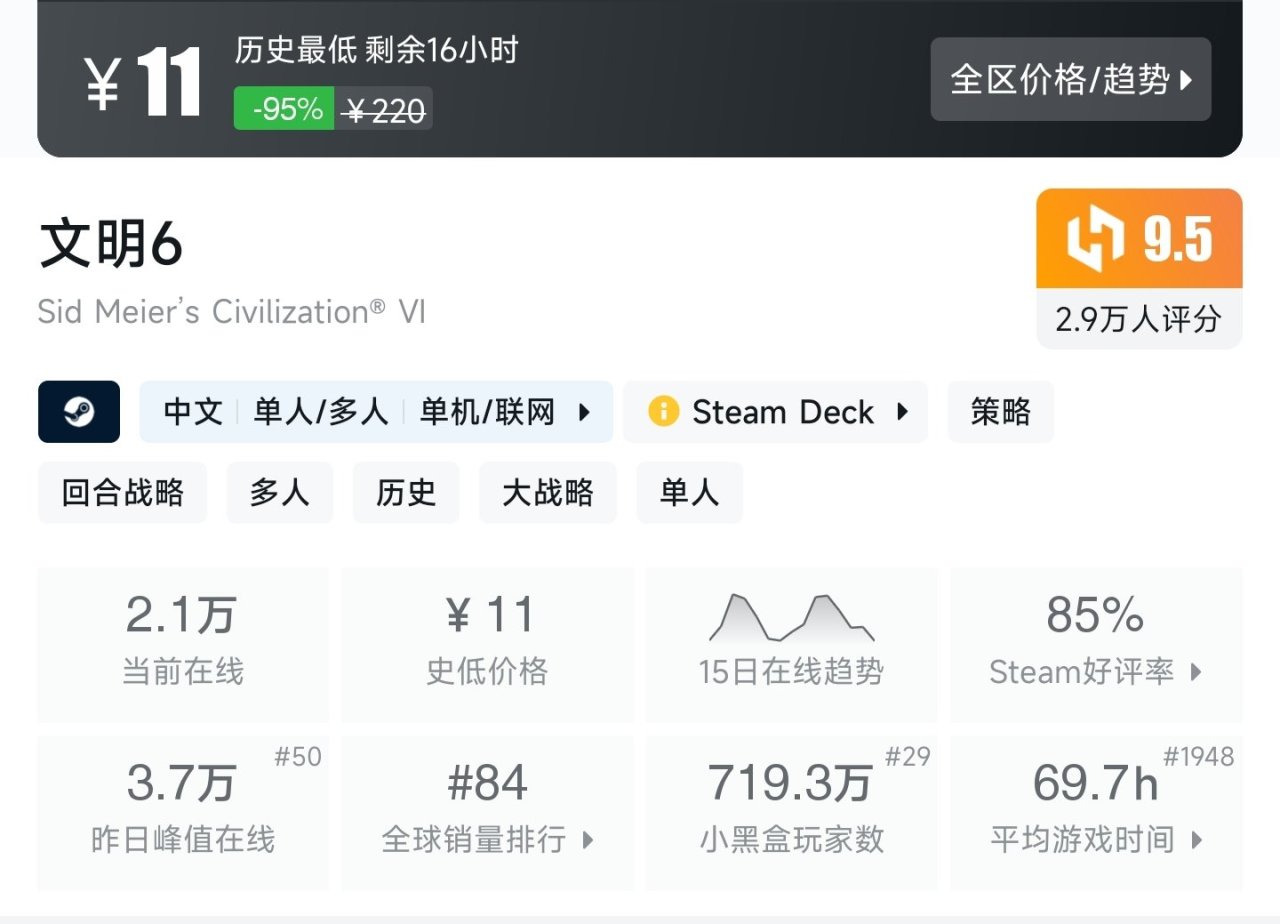
Task: Open global sales ranking arrow
Action: (588, 840)
